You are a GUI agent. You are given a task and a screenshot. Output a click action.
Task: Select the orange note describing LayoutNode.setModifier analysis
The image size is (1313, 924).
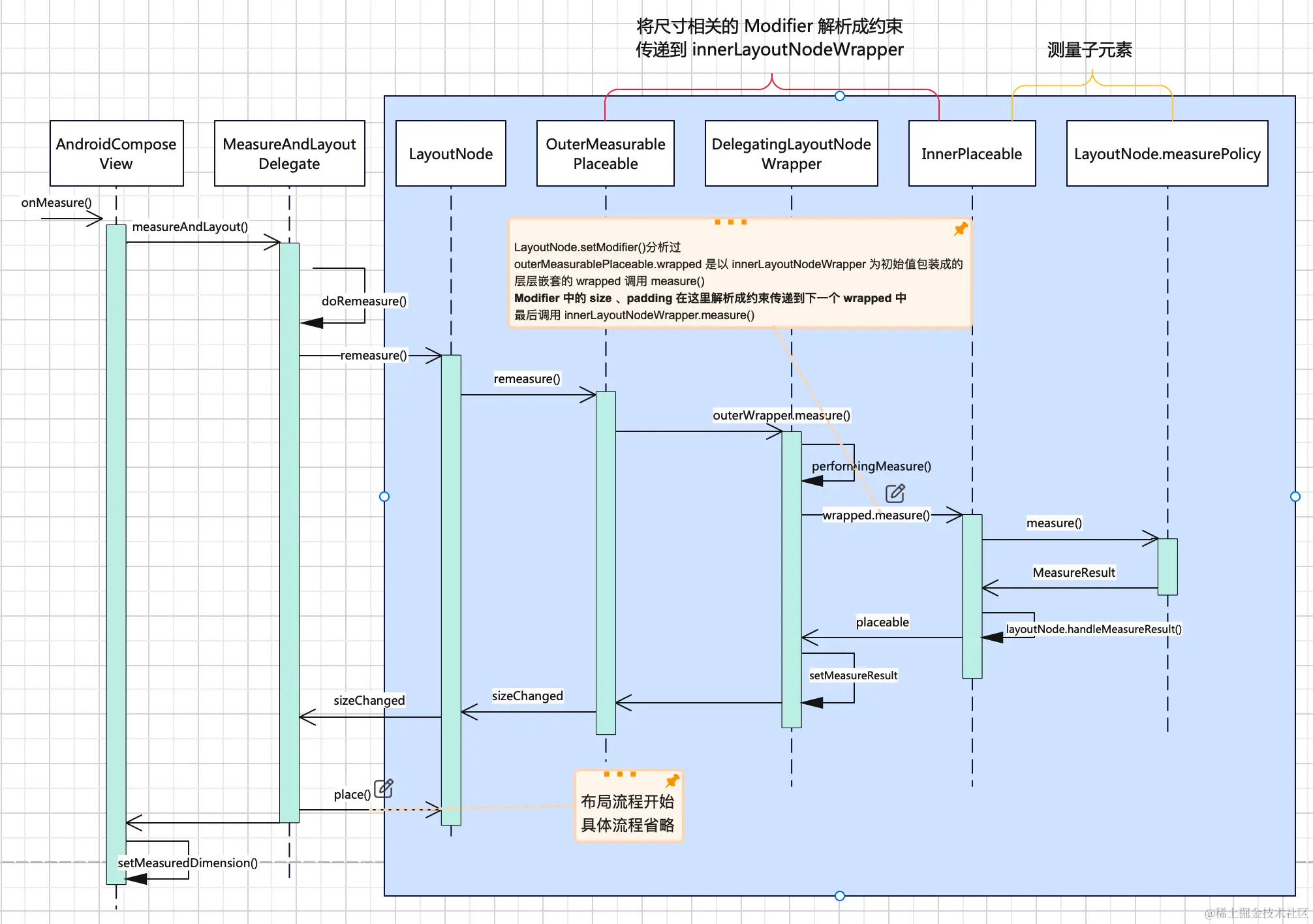[x=739, y=274]
